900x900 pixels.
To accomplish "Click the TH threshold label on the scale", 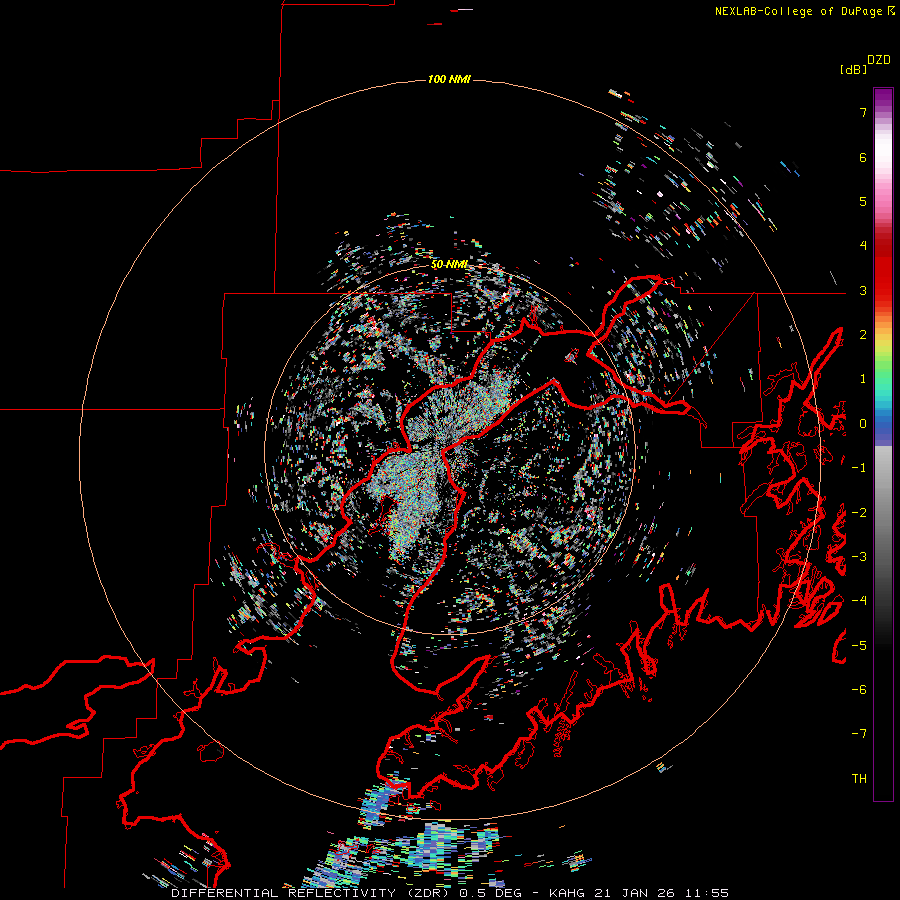I will 859,779.
